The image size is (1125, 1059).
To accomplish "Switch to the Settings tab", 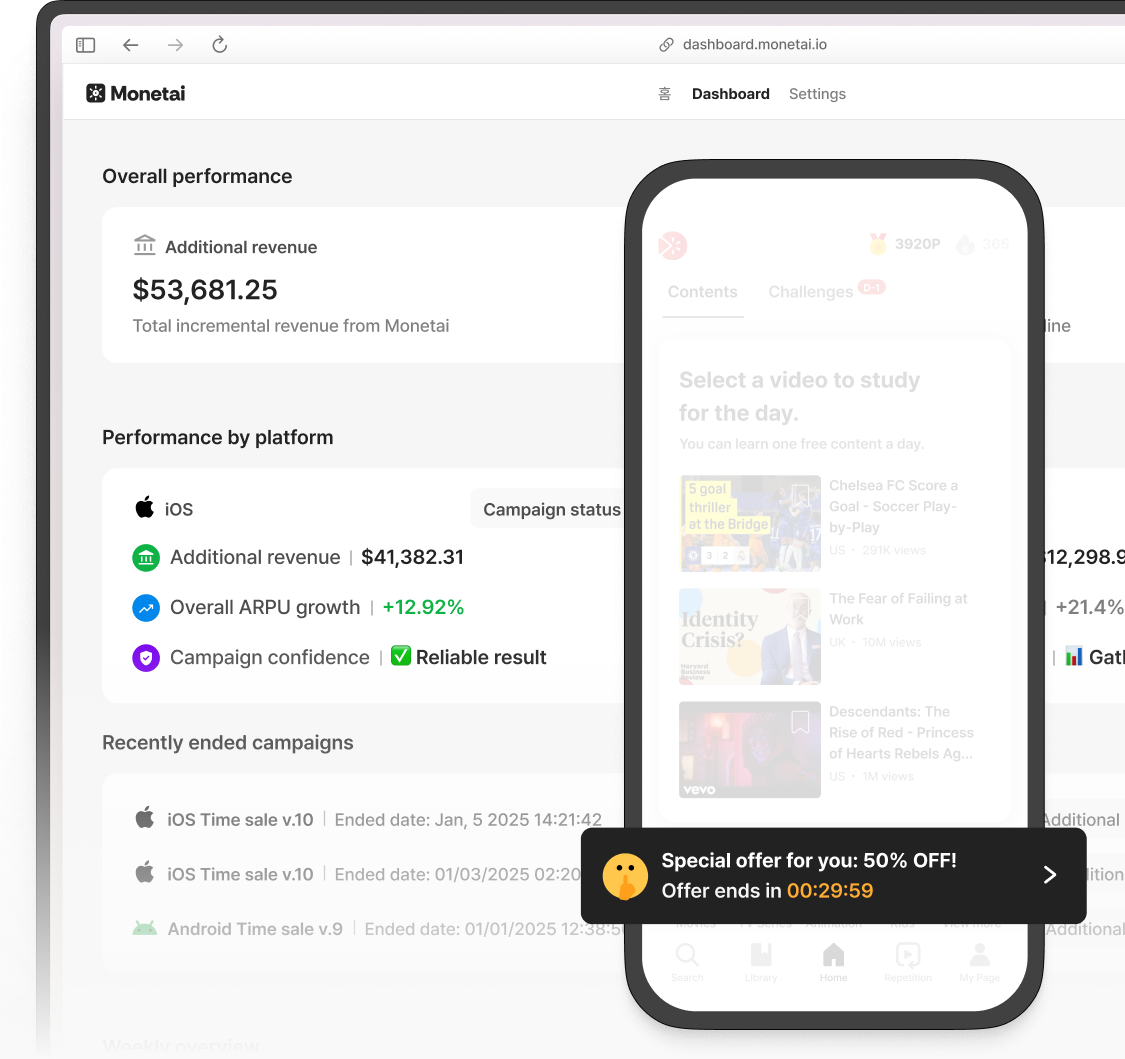I will coord(817,94).
